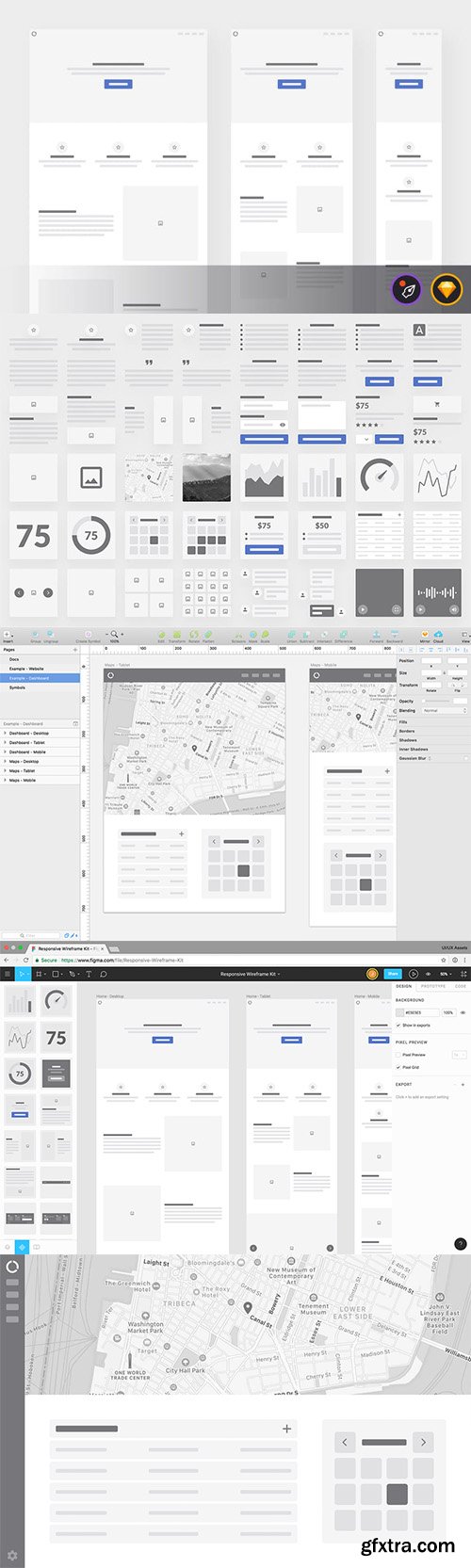
Task: Add a new page in Sketch Pages
Action: (x=75, y=650)
